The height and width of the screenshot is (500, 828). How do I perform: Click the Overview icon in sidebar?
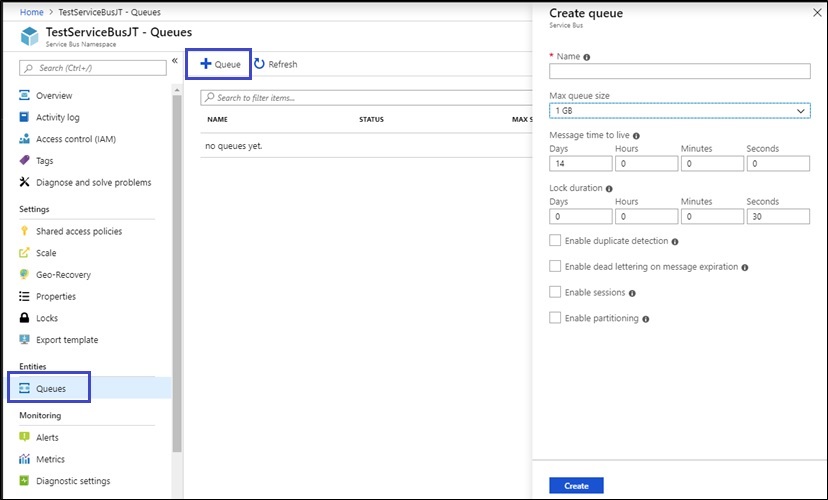pos(24,96)
